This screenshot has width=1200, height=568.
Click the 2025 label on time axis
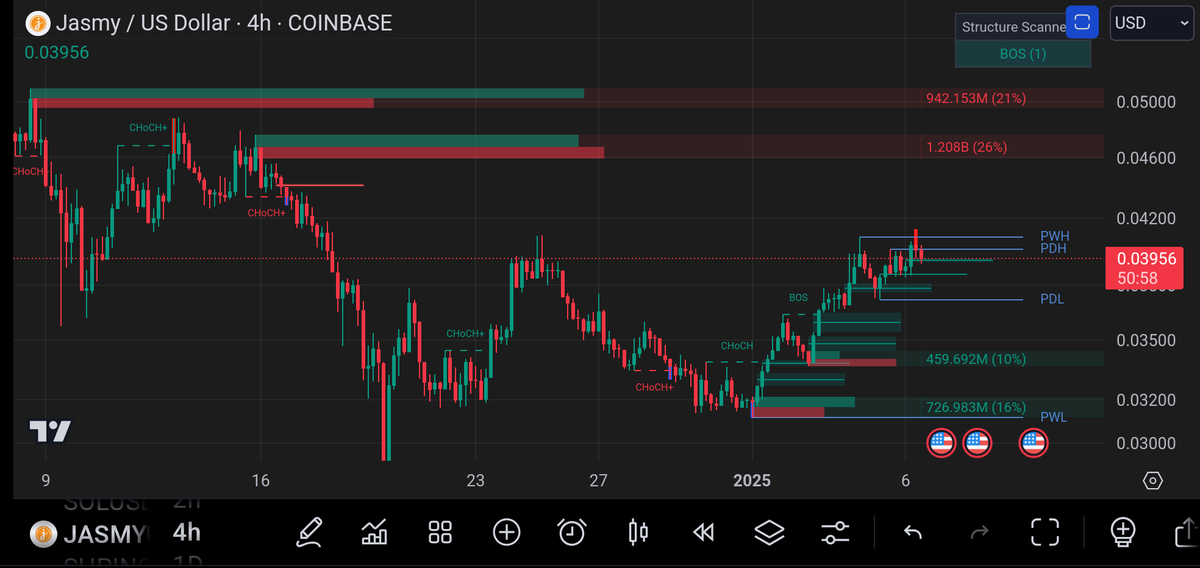click(x=752, y=481)
